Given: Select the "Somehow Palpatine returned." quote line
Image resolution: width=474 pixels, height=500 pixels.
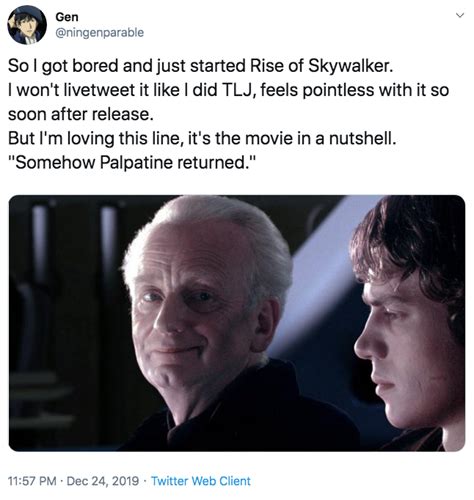Looking at the screenshot, I should point(132,162).
